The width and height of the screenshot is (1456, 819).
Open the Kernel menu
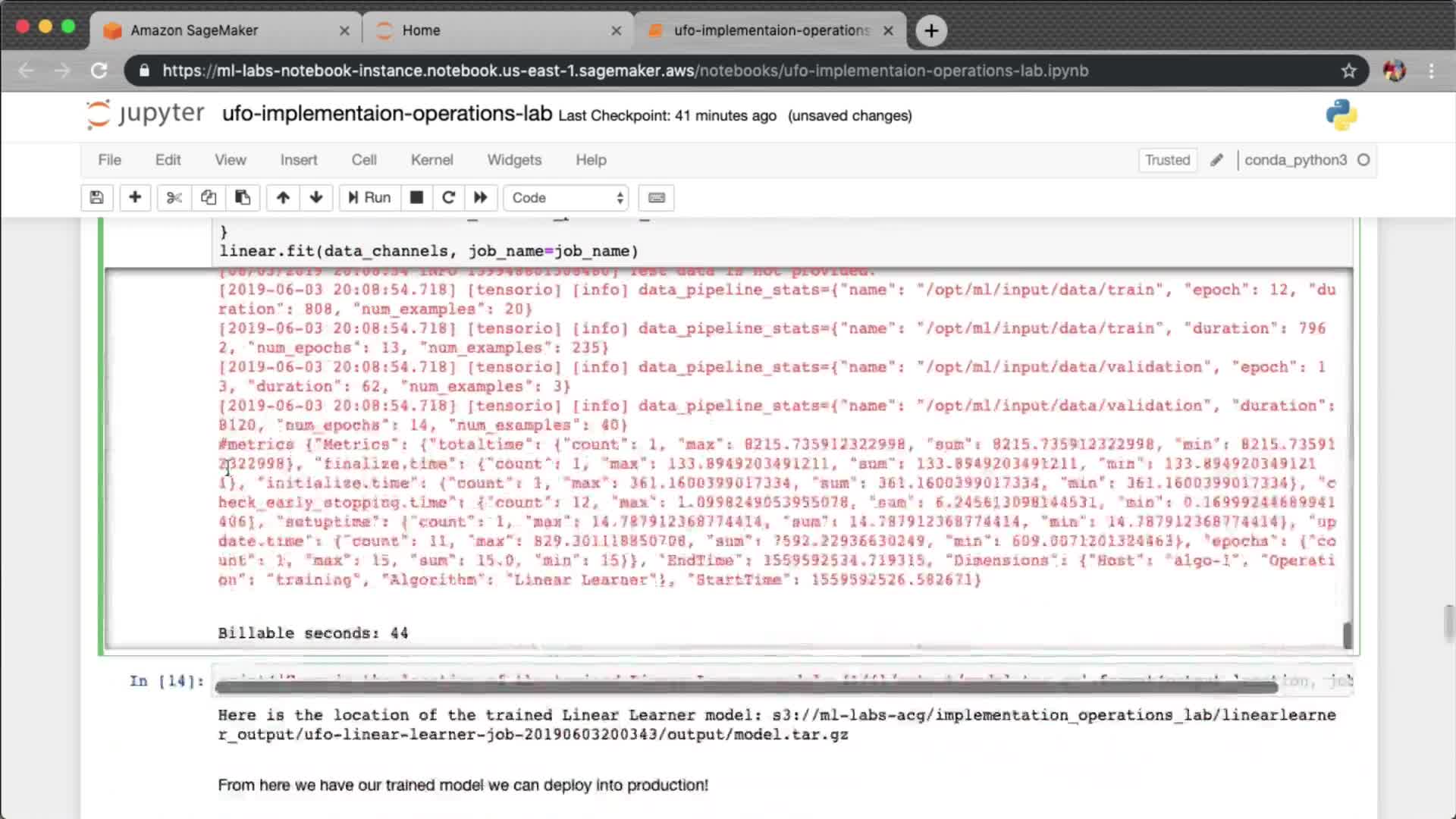pos(431,160)
